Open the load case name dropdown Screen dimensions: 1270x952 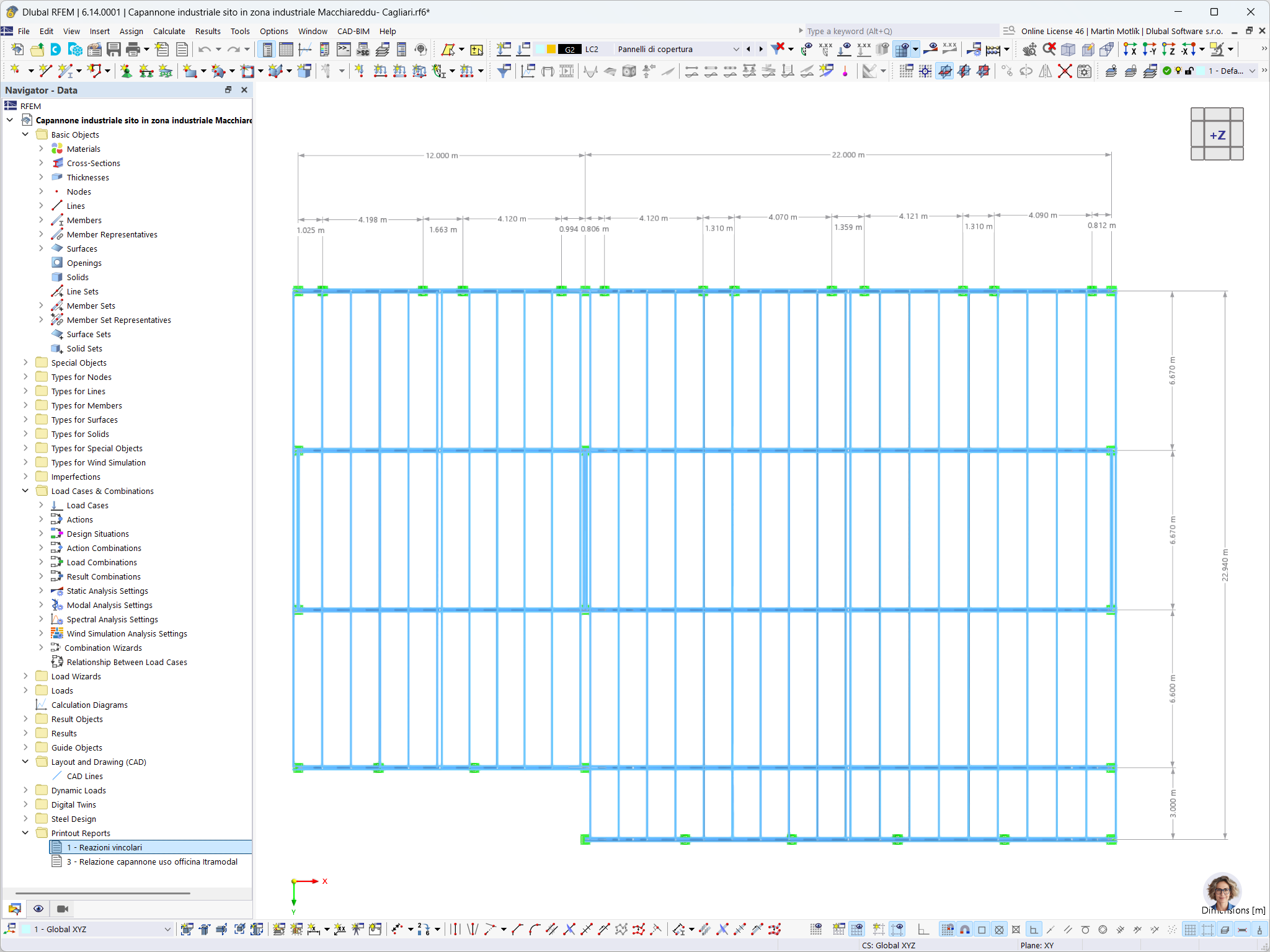[735, 50]
